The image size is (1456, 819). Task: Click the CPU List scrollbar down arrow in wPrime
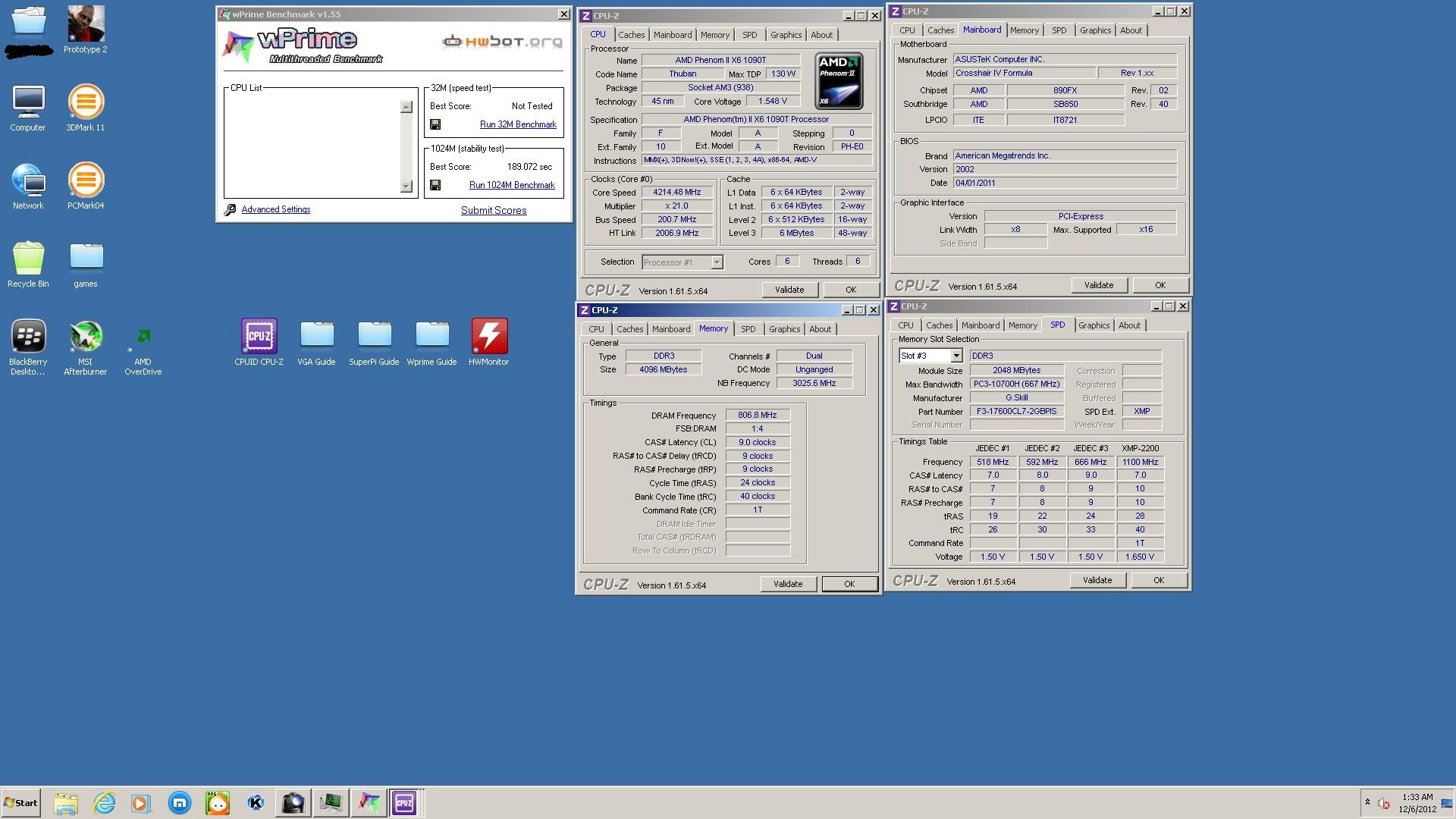click(x=406, y=187)
